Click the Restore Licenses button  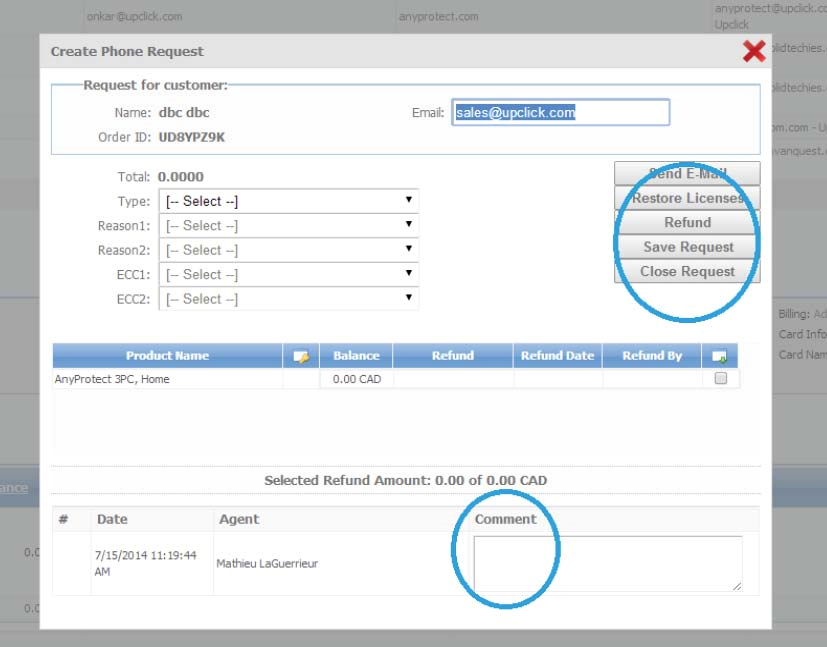click(x=686, y=197)
